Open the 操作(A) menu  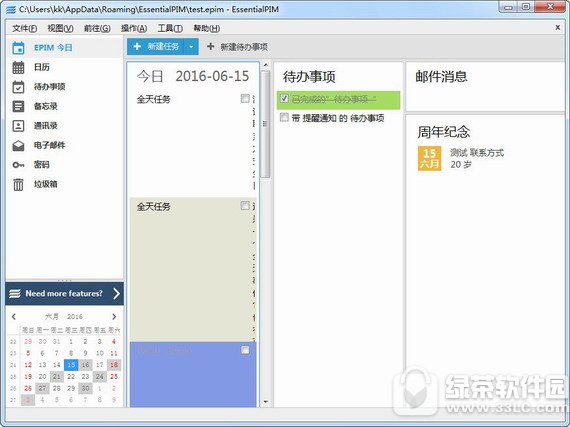[134, 28]
